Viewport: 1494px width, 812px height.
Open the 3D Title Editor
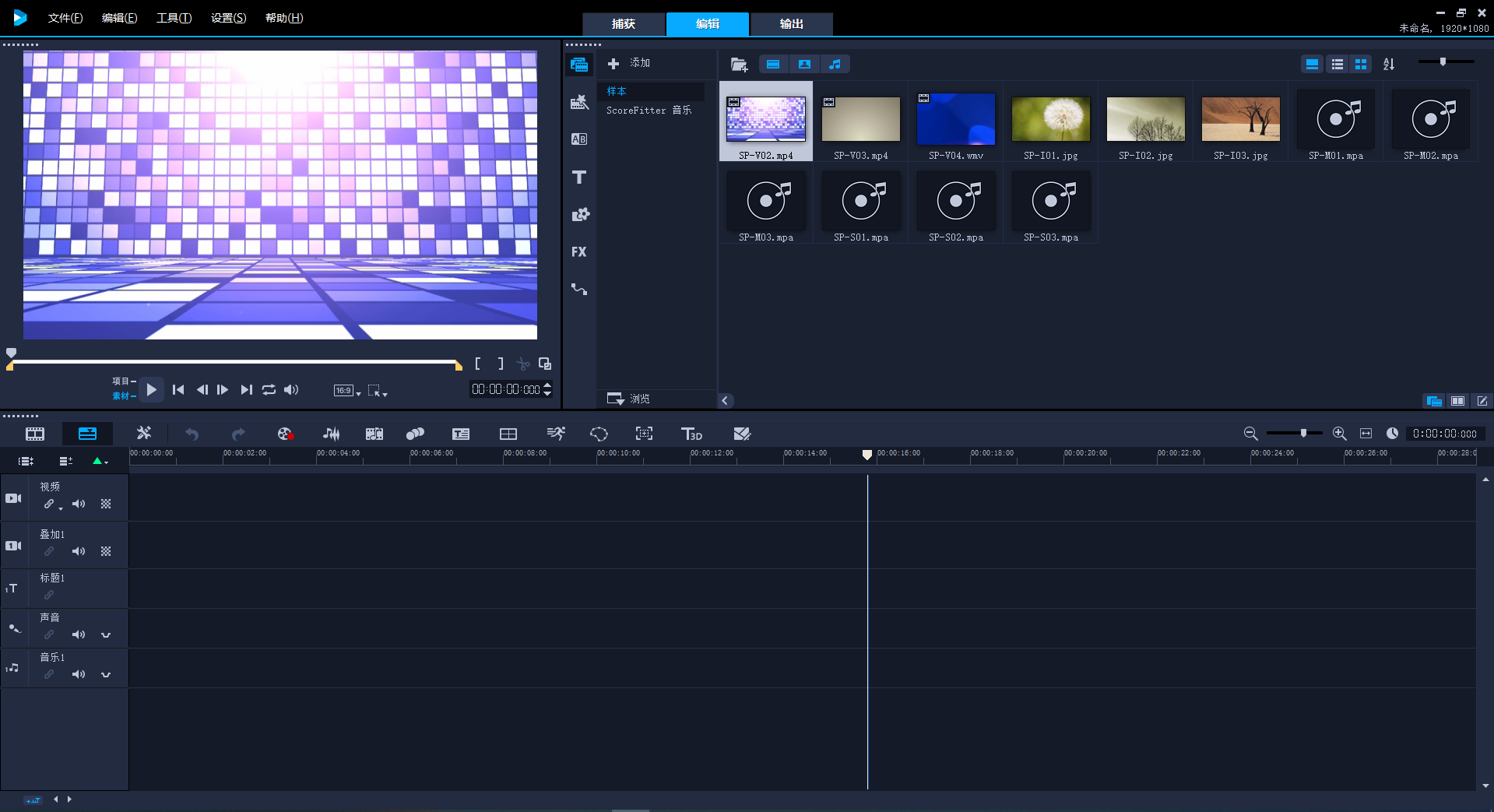(x=691, y=434)
